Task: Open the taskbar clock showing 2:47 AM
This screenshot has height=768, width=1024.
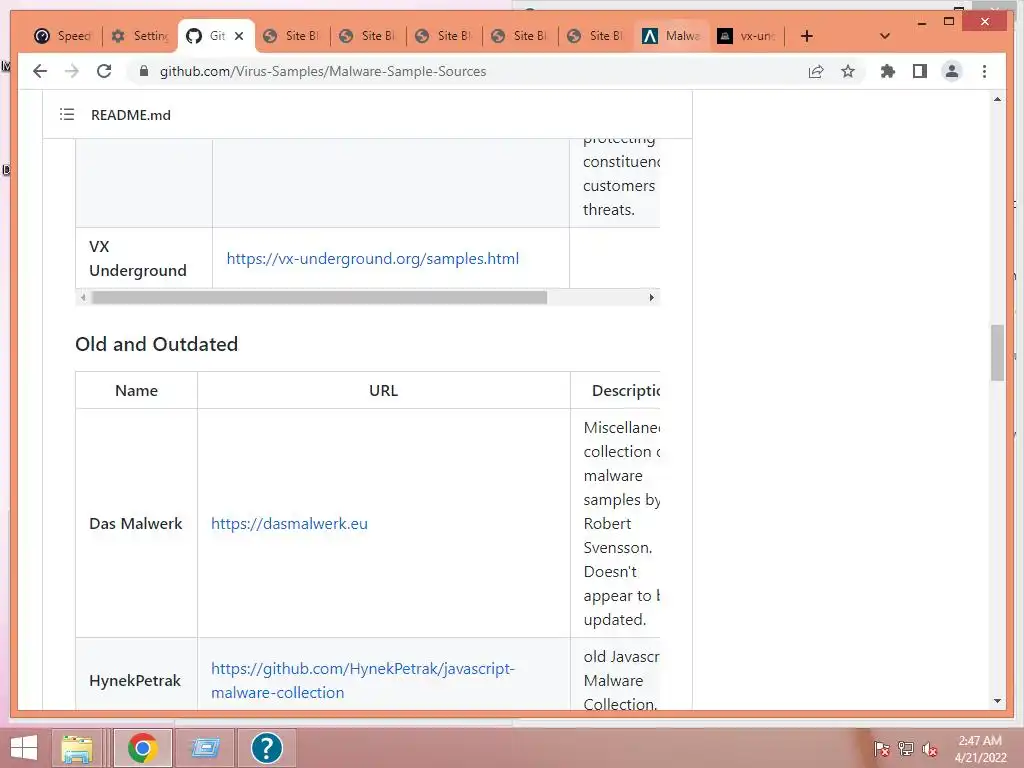Action: coord(980,749)
